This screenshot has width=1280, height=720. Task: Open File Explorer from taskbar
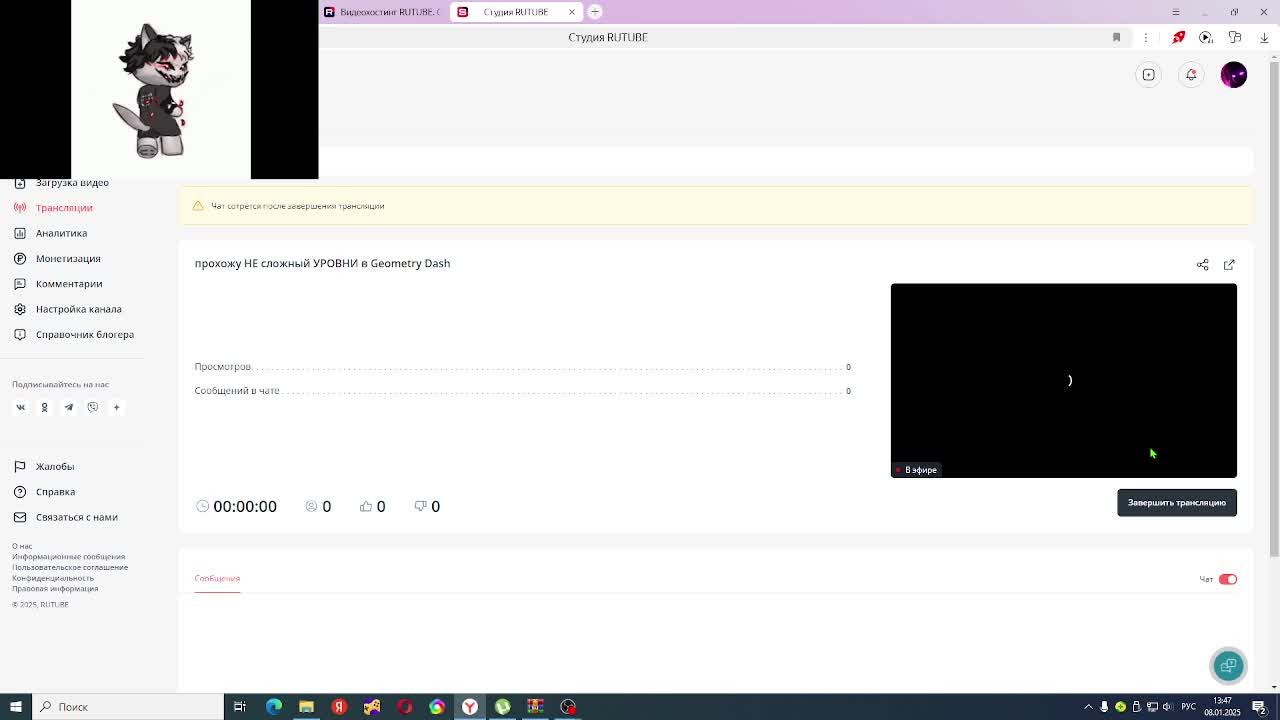[306, 707]
